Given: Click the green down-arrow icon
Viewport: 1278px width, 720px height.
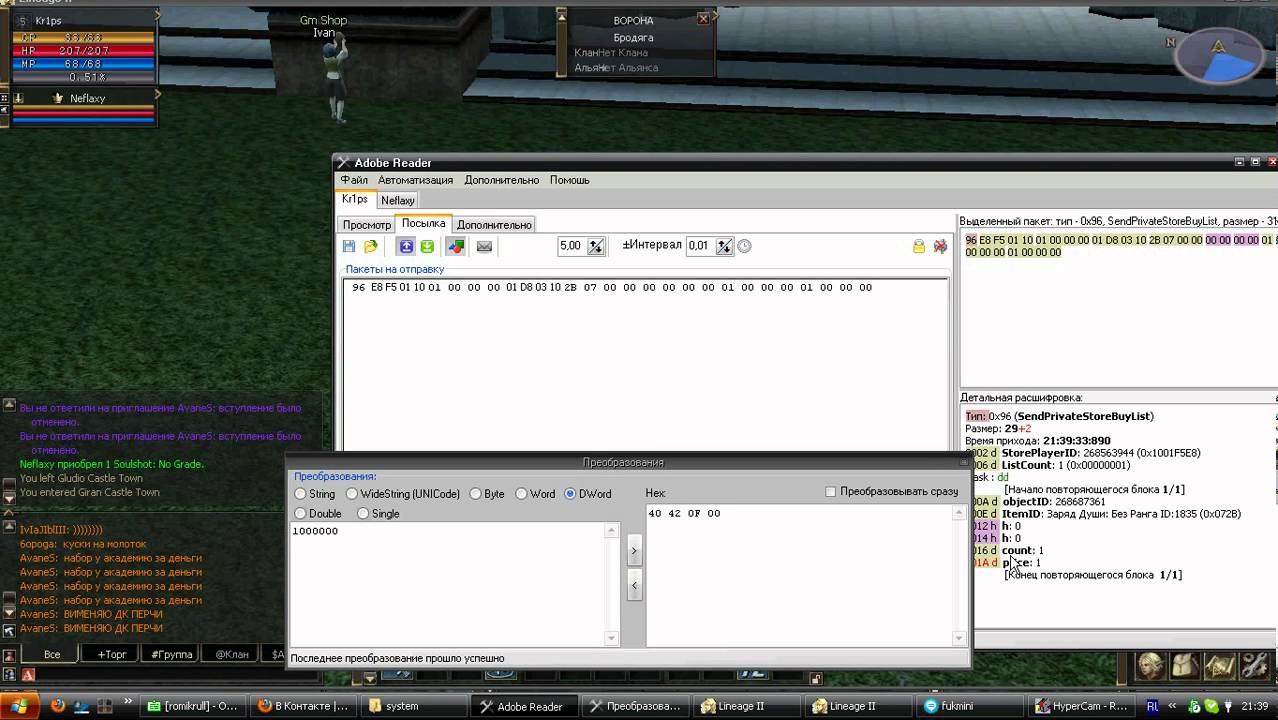Looking at the screenshot, I should (427, 246).
